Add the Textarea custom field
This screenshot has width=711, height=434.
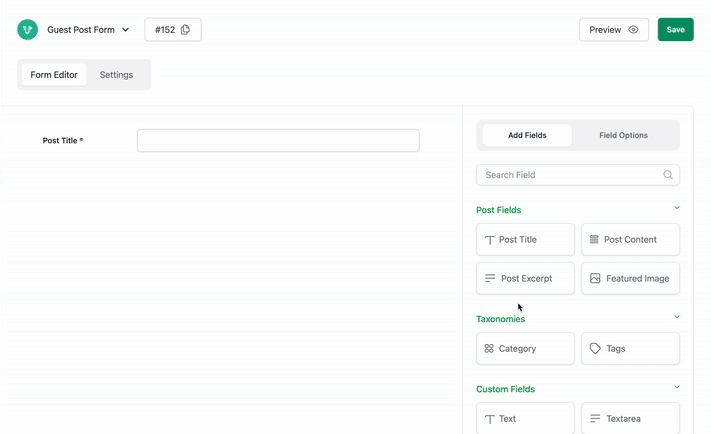pos(630,419)
